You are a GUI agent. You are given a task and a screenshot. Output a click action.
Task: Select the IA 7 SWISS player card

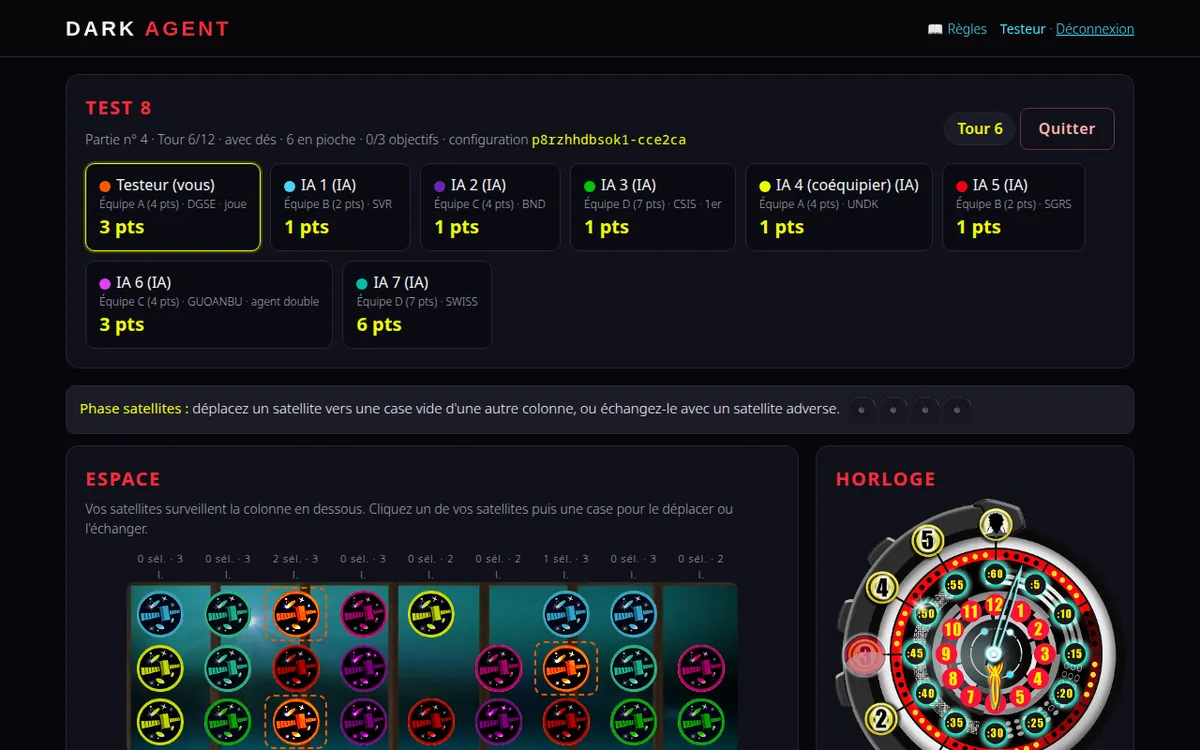click(417, 305)
